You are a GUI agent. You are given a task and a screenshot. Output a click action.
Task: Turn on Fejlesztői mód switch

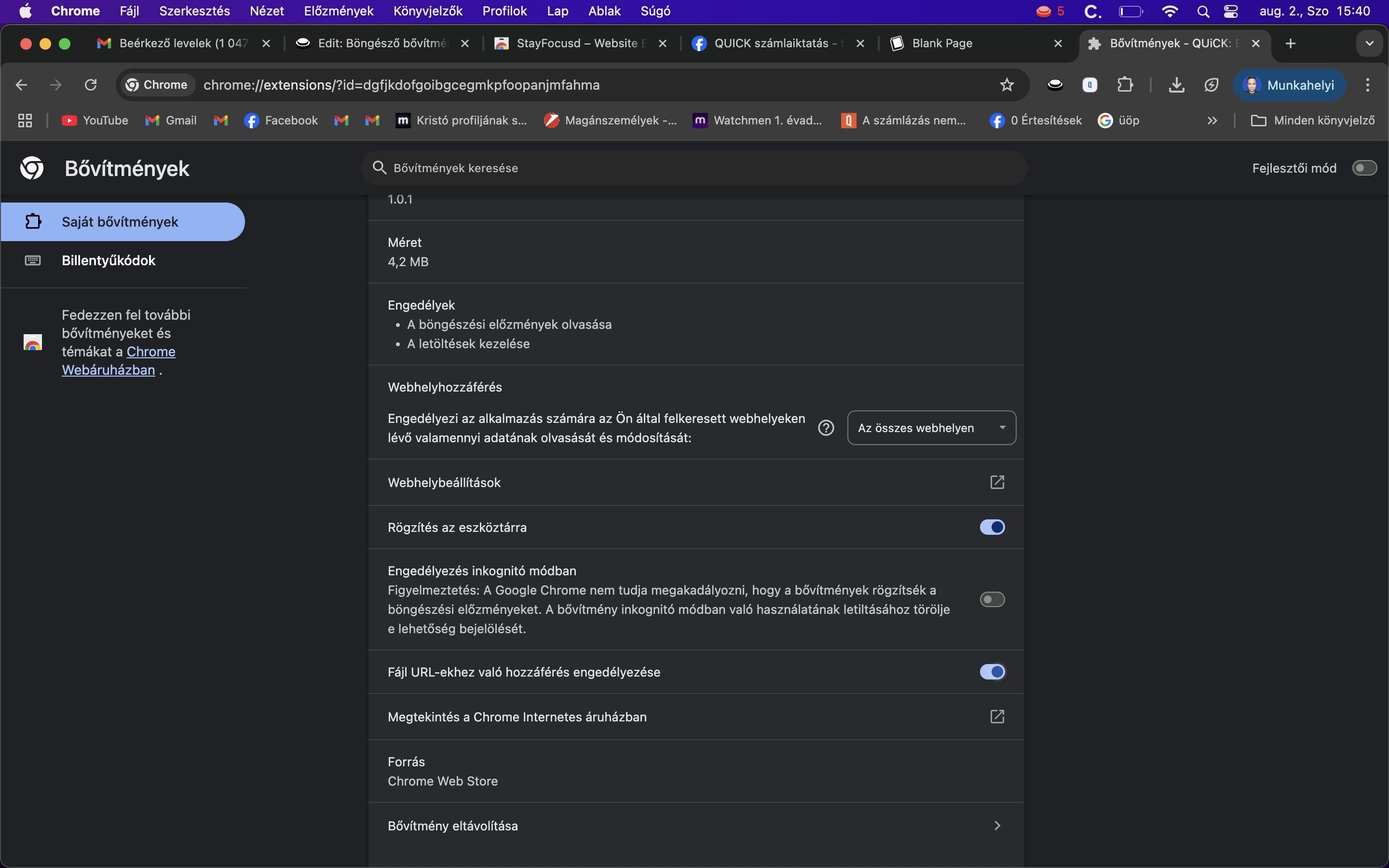point(1364,168)
